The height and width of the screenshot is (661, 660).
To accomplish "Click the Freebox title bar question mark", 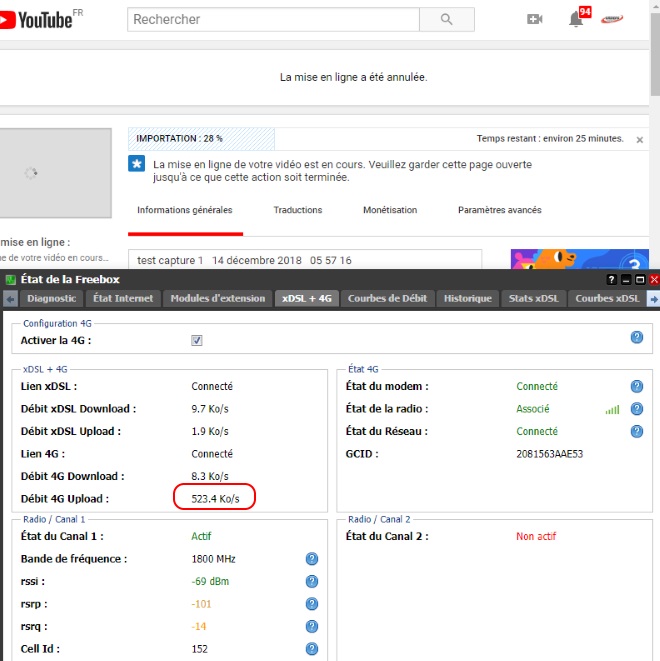I will [x=612, y=280].
